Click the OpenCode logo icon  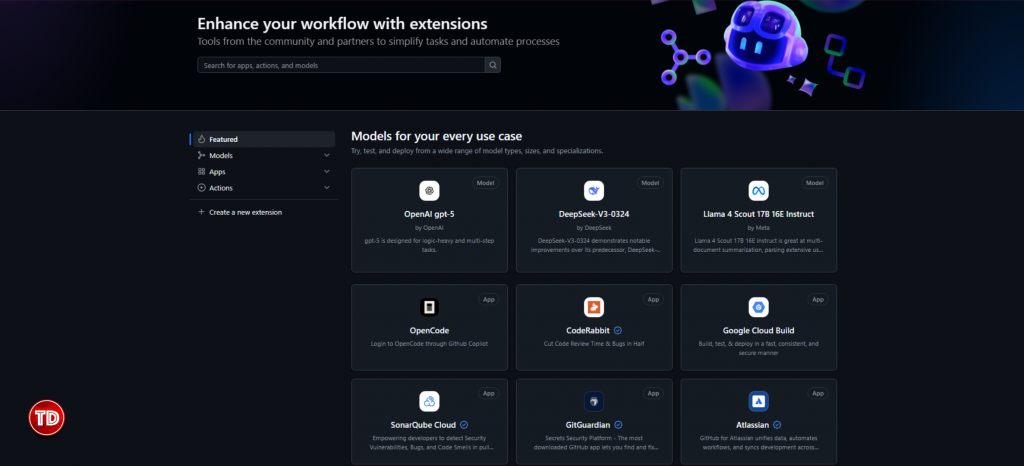(x=429, y=307)
